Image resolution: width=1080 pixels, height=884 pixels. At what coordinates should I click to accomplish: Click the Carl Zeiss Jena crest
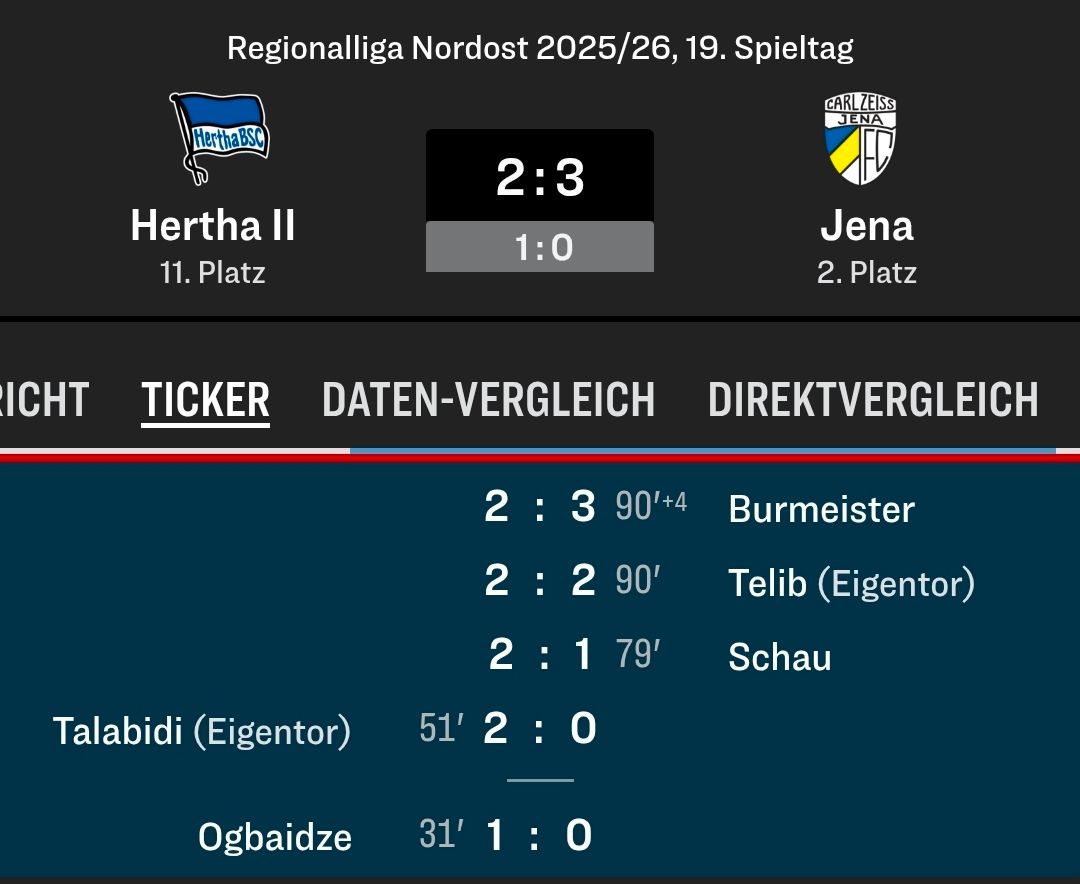859,139
